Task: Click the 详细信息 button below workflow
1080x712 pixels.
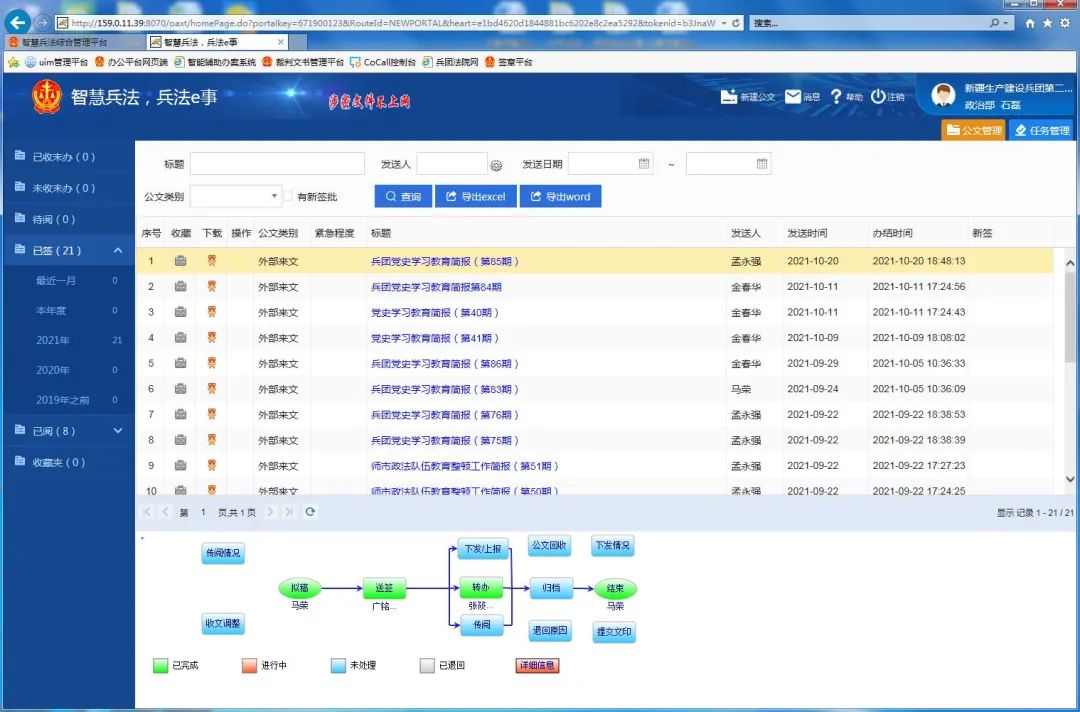Action: (537, 665)
